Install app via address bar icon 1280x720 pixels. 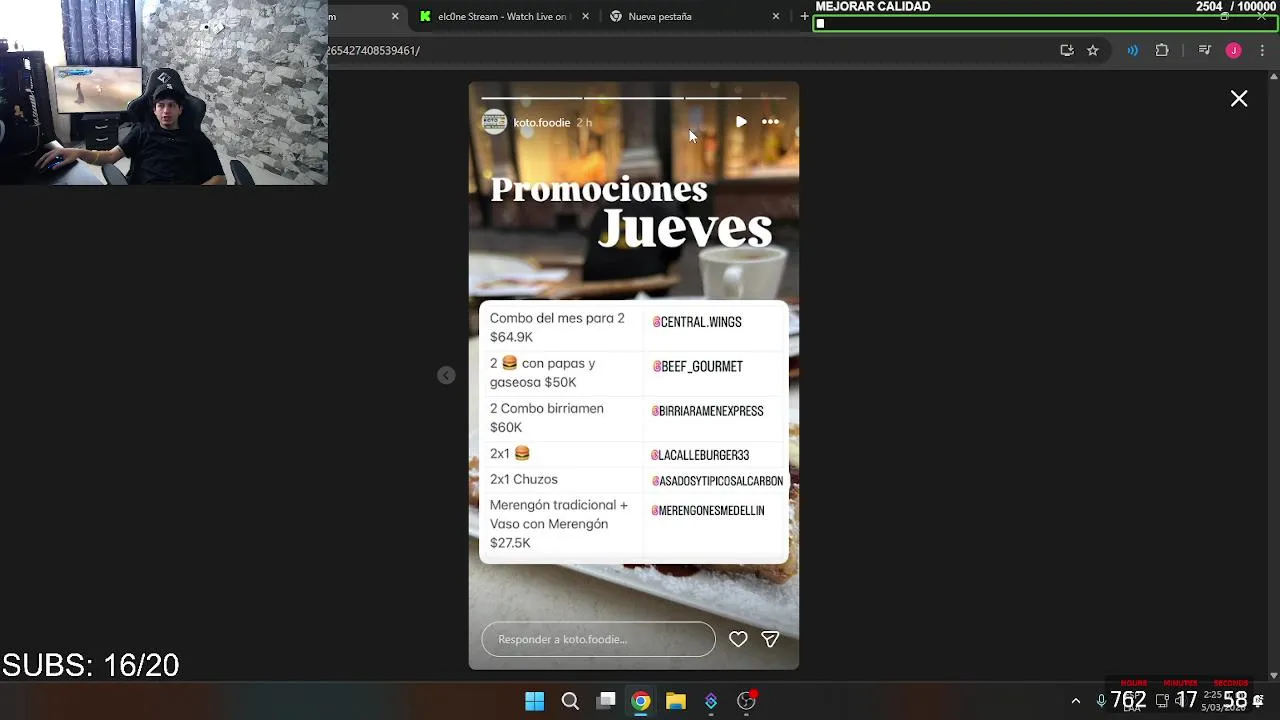[1067, 50]
